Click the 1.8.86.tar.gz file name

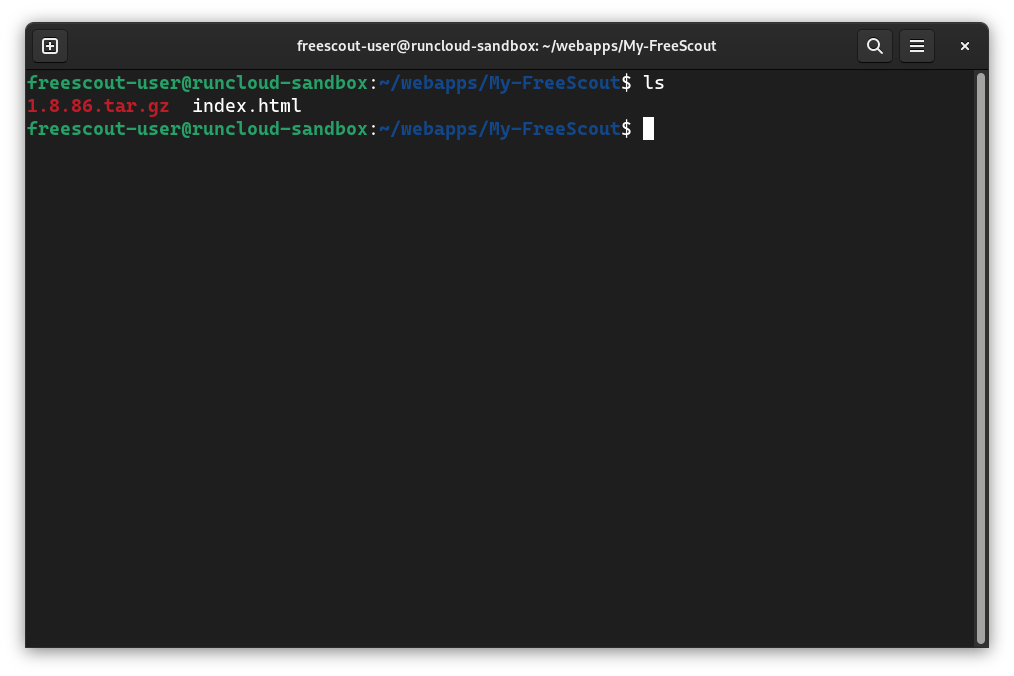click(98, 105)
